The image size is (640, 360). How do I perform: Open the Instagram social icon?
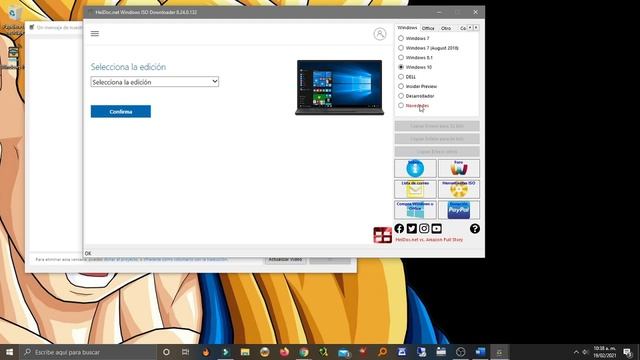click(x=424, y=229)
